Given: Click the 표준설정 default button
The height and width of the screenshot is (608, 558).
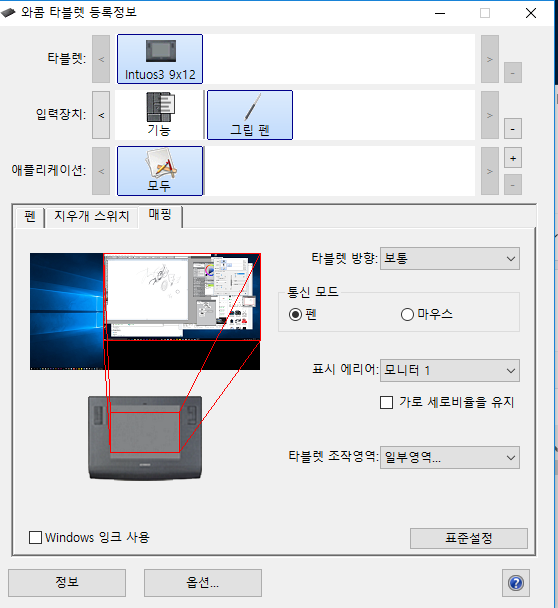Looking at the screenshot, I should coord(469,538).
